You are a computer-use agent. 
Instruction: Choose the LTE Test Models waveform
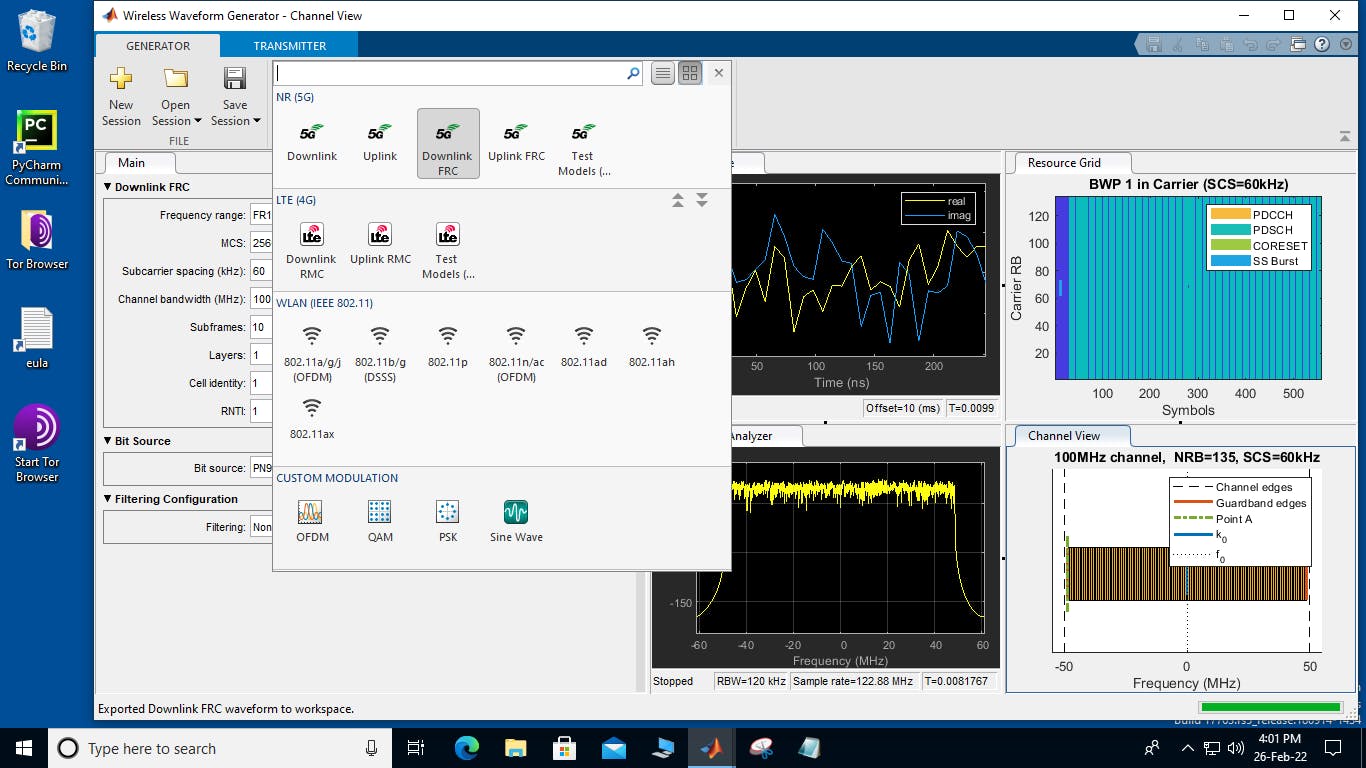[448, 250]
